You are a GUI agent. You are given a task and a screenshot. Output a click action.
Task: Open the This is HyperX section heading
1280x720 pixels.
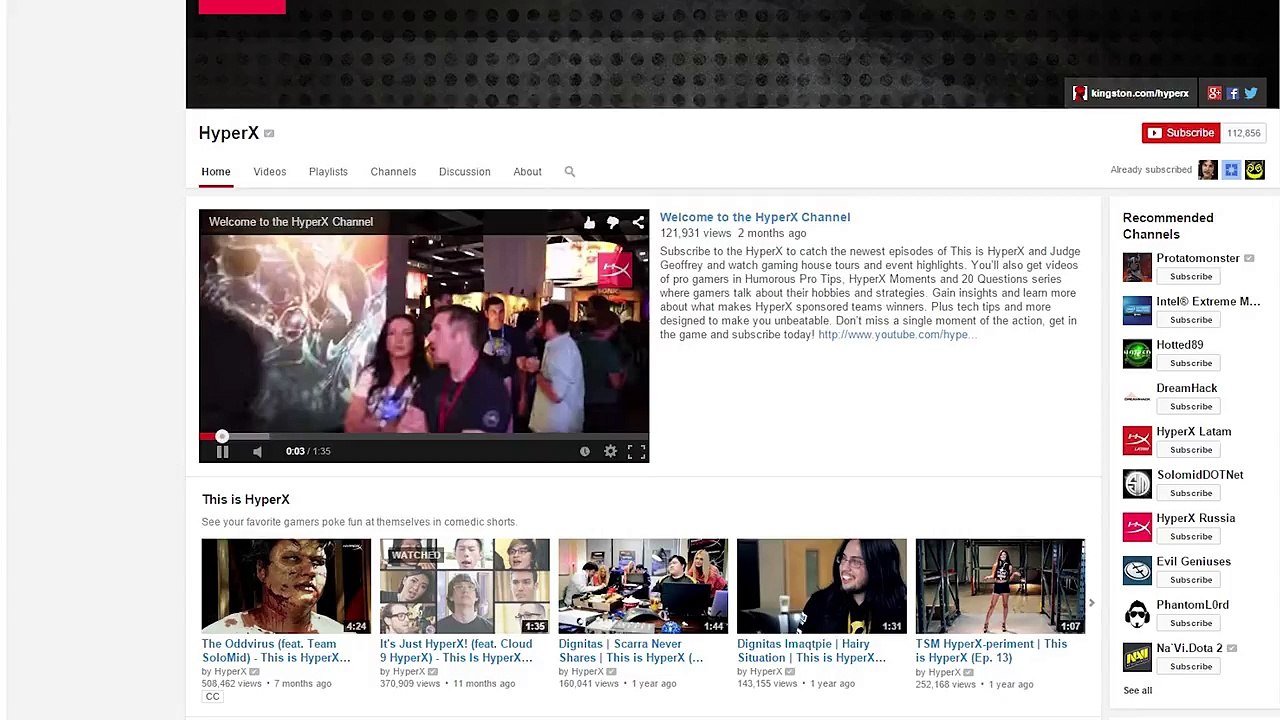point(246,499)
